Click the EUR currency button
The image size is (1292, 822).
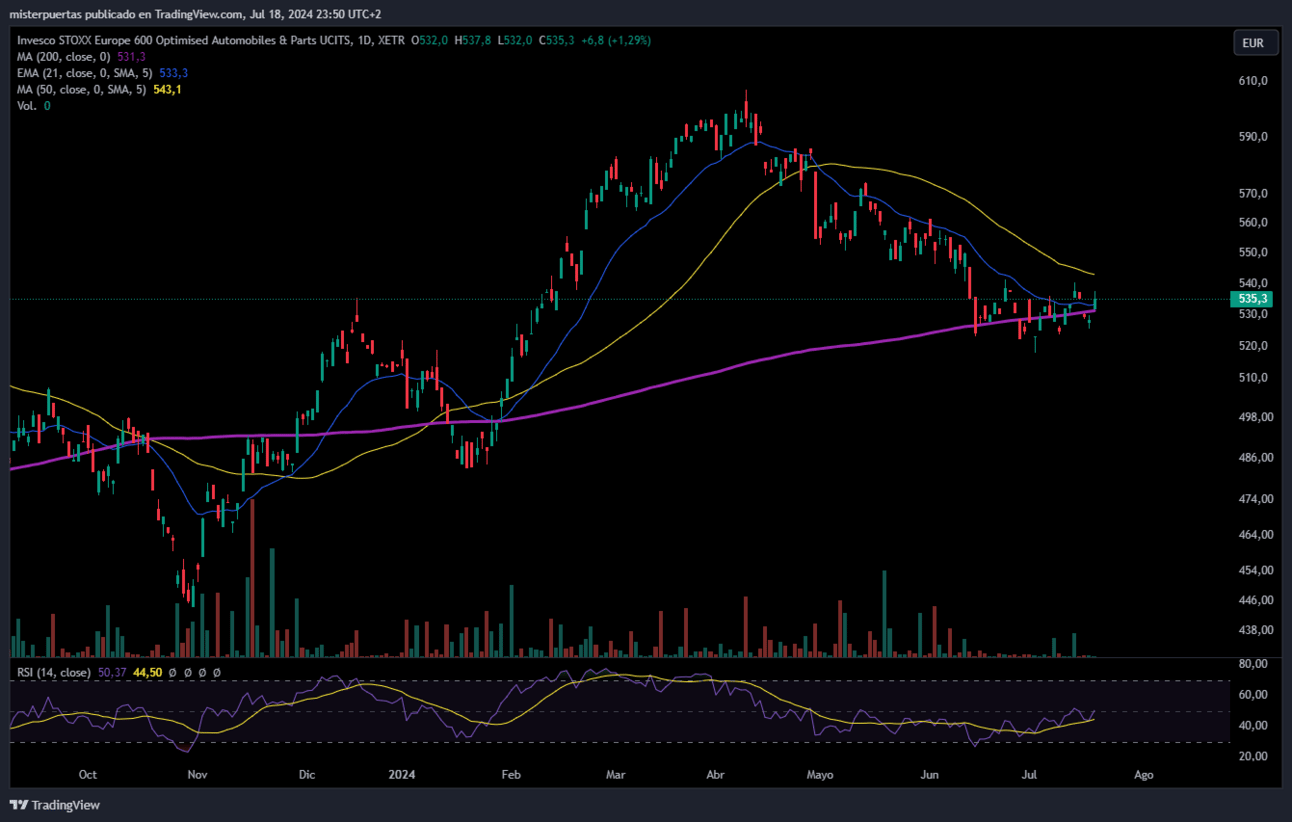1254,43
